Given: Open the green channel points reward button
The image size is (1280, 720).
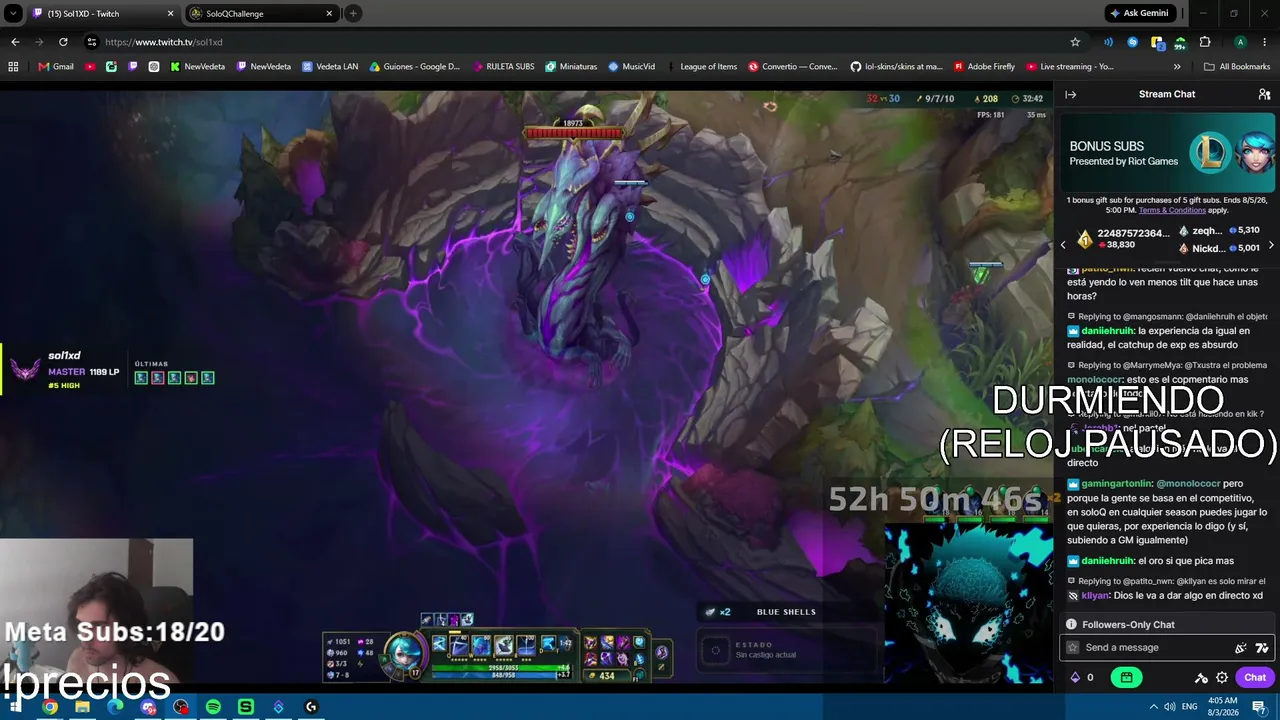Looking at the screenshot, I should 1126,677.
